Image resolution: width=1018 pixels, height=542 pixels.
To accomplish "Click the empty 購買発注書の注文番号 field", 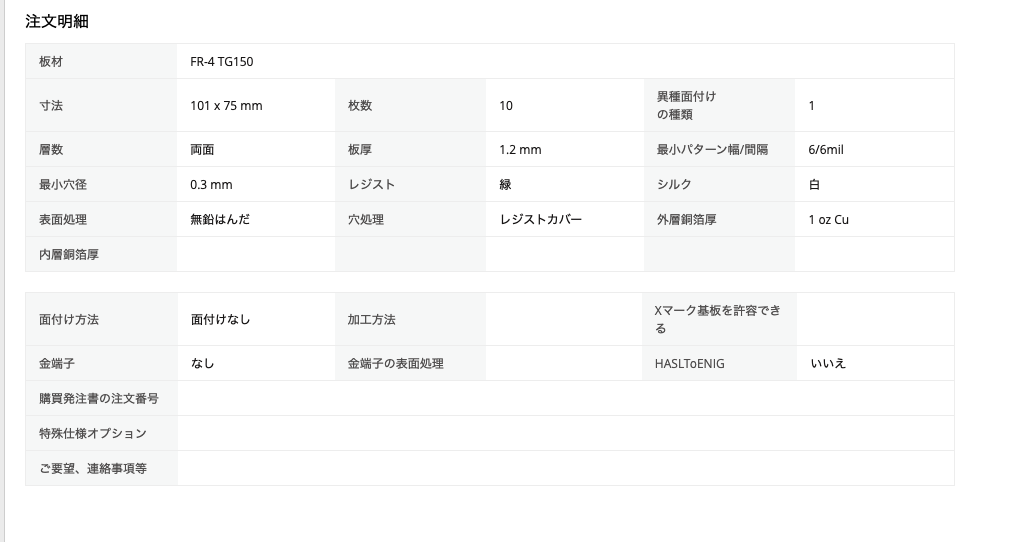I will [565, 399].
